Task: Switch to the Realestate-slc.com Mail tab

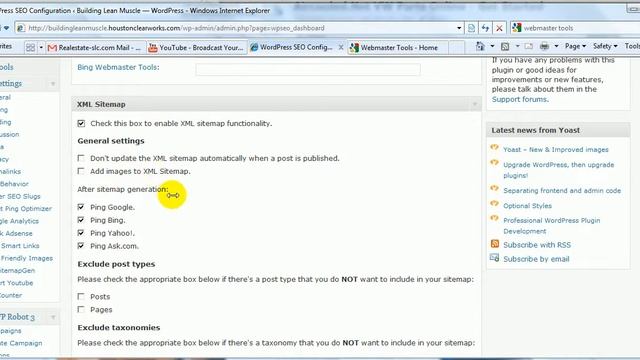Action: coord(95,47)
